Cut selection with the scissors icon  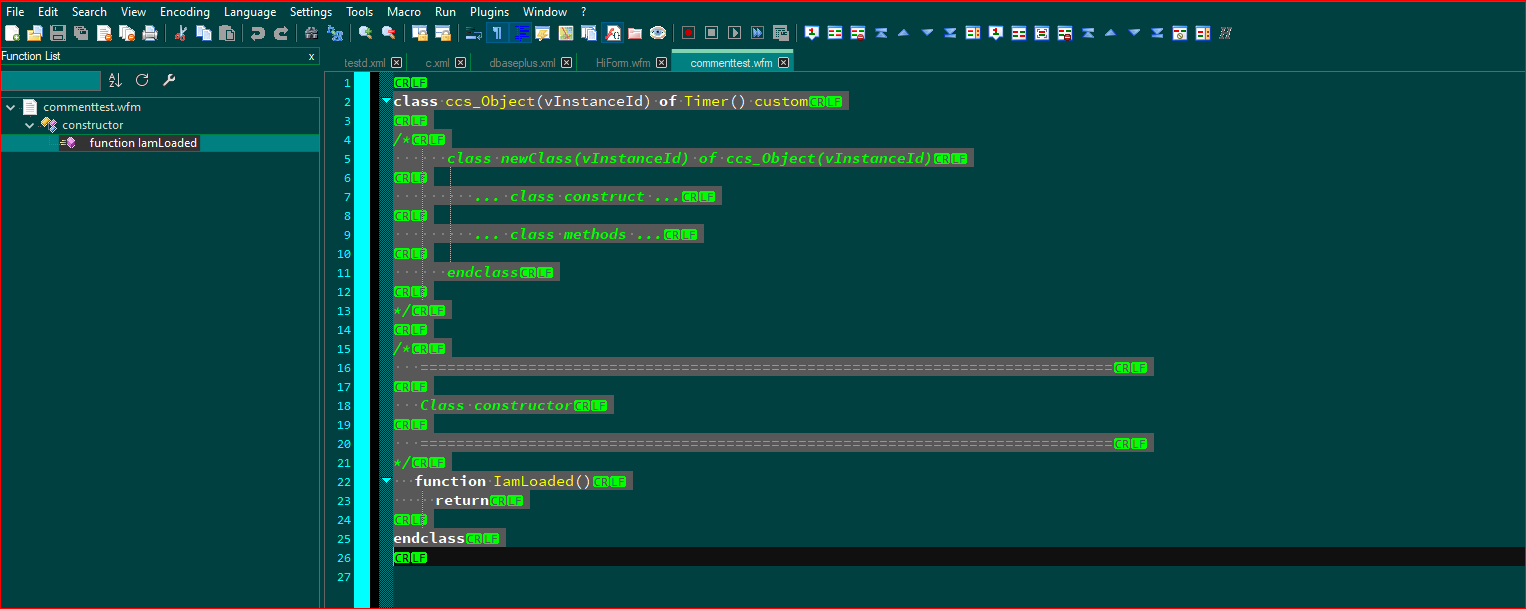180,33
